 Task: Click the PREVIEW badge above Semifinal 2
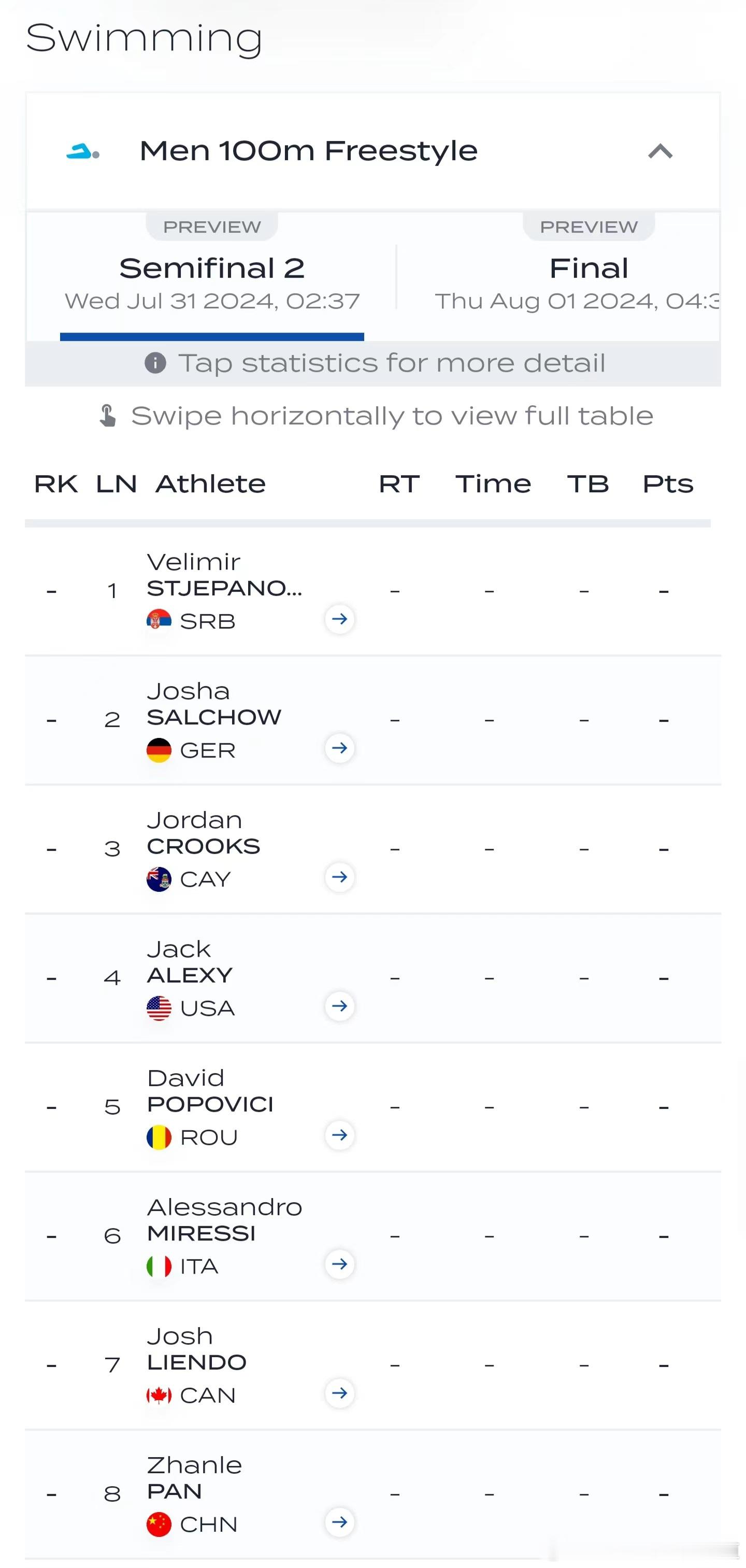pyautogui.click(x=212, y=226)
